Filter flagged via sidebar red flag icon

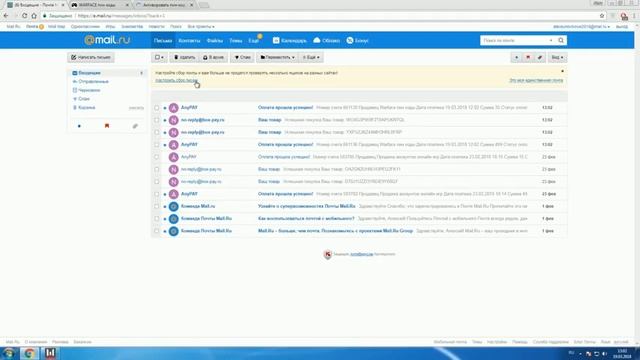pos(107,126)
